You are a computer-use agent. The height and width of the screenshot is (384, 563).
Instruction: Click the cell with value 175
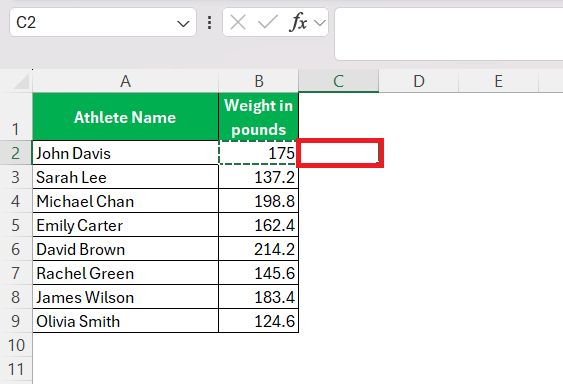click(x=259, y=153)
